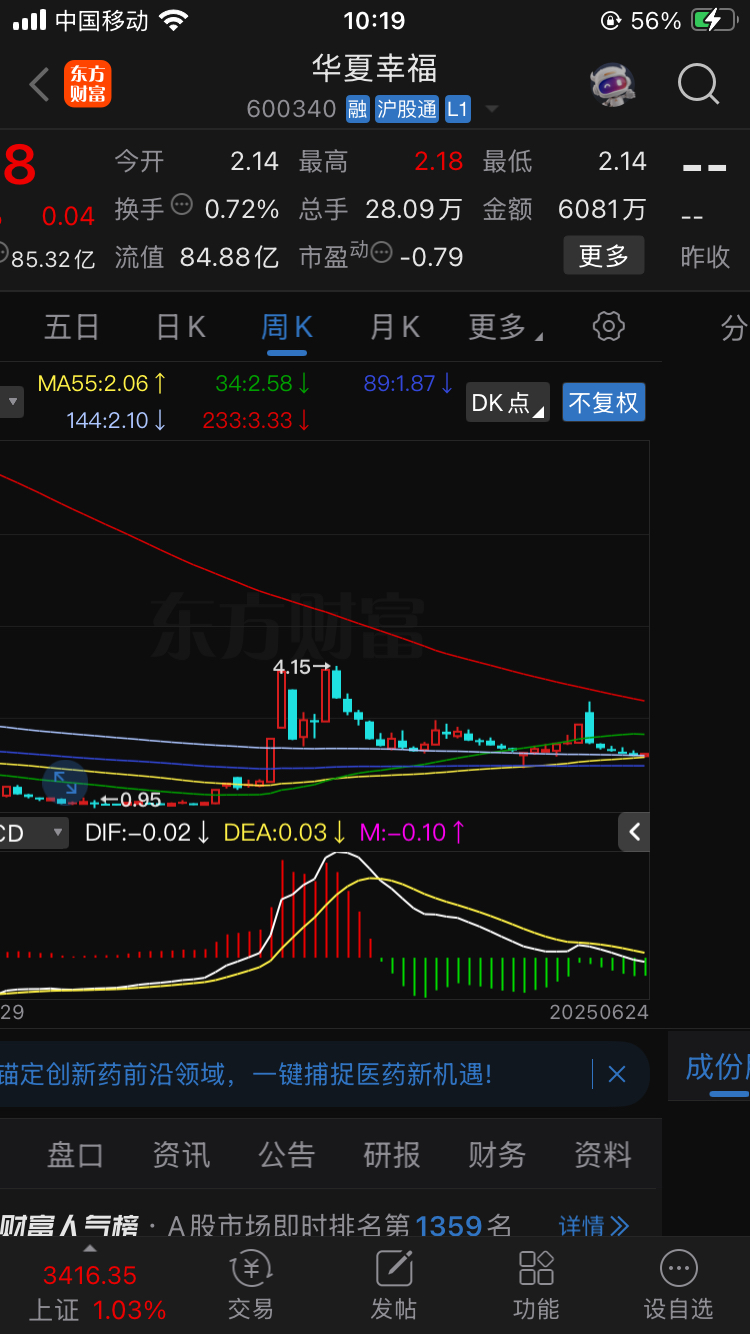Viewport: 750px width, 1334px height.
Task: Tap the L1 level badge
Action: [457, 110]
